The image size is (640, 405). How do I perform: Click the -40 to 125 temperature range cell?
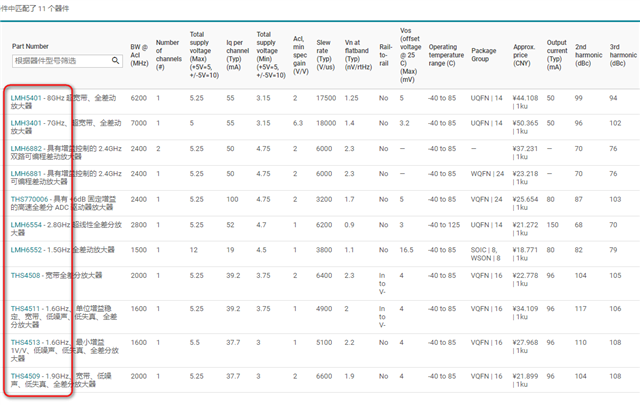click(444, 225)
